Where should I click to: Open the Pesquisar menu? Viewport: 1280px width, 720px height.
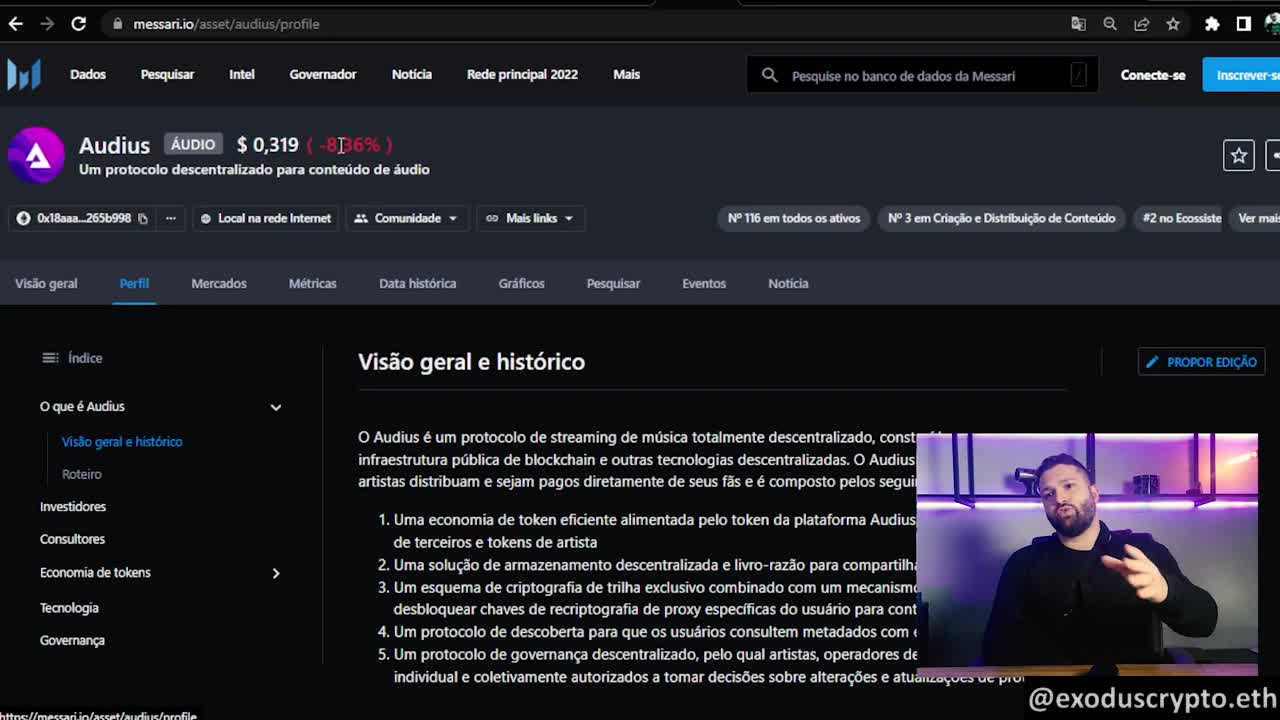click(167, 74)
